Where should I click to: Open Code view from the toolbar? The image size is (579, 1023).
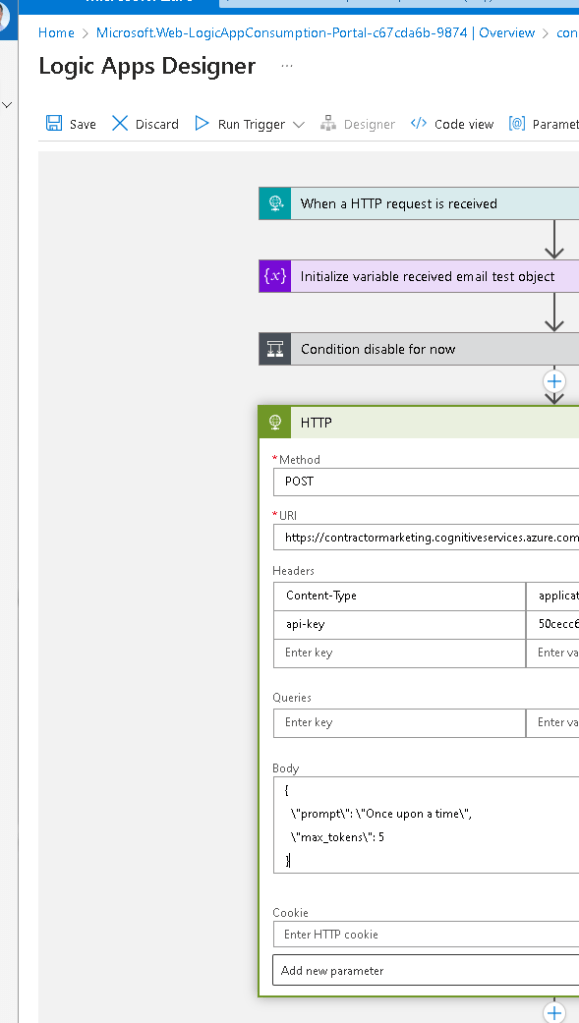452,124
